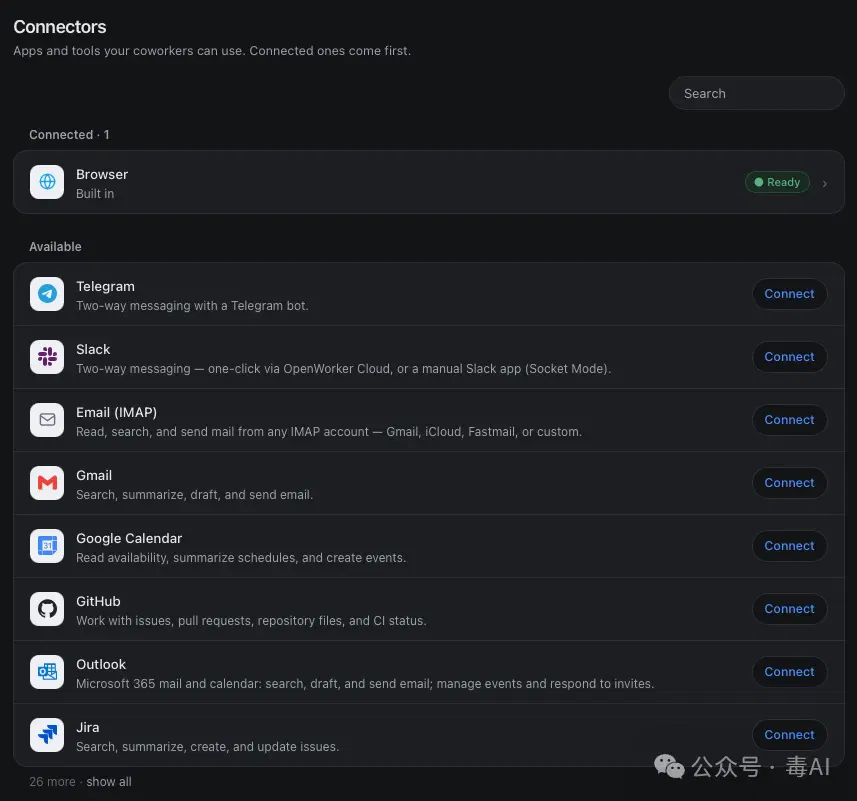The width and height of the screenshot is (857, 801).
Task: Click the GitHub octocat icon
Action: click(47, 609)
